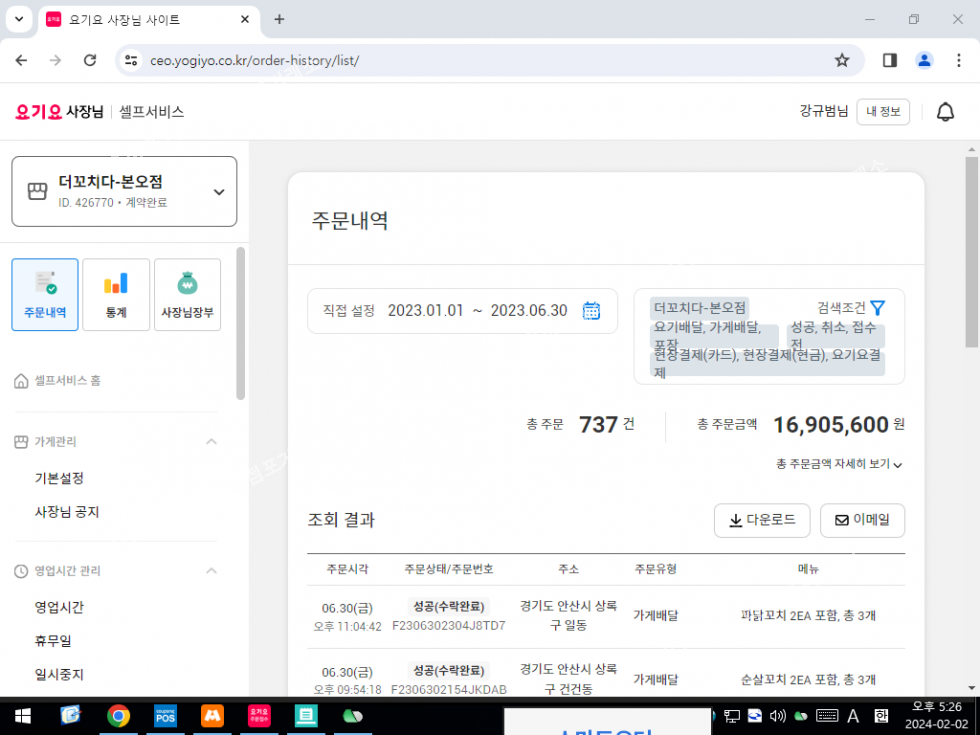Open the 사장님 공지 menu item

click(67, 512)
